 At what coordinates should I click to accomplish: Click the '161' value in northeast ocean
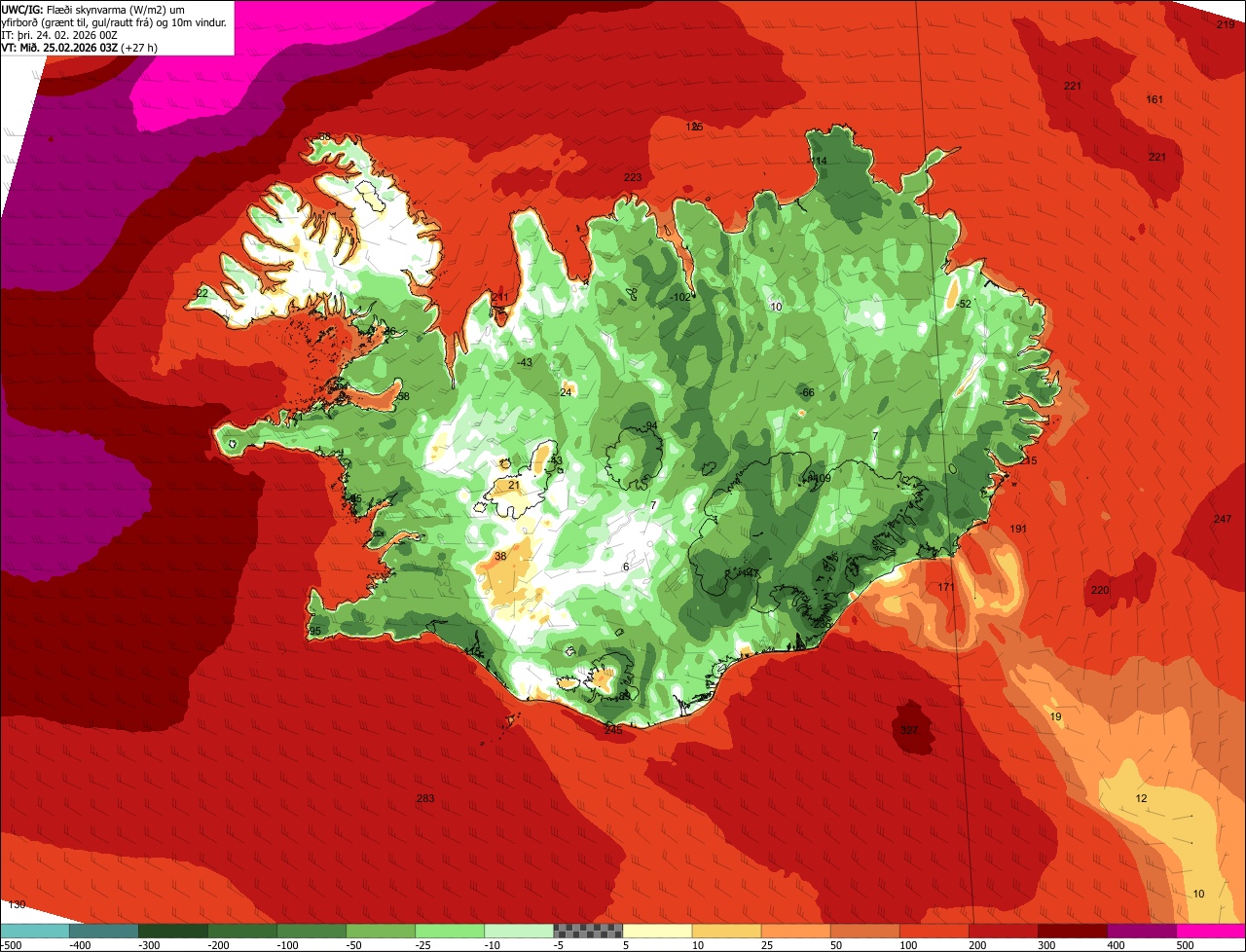(1154, 99)
